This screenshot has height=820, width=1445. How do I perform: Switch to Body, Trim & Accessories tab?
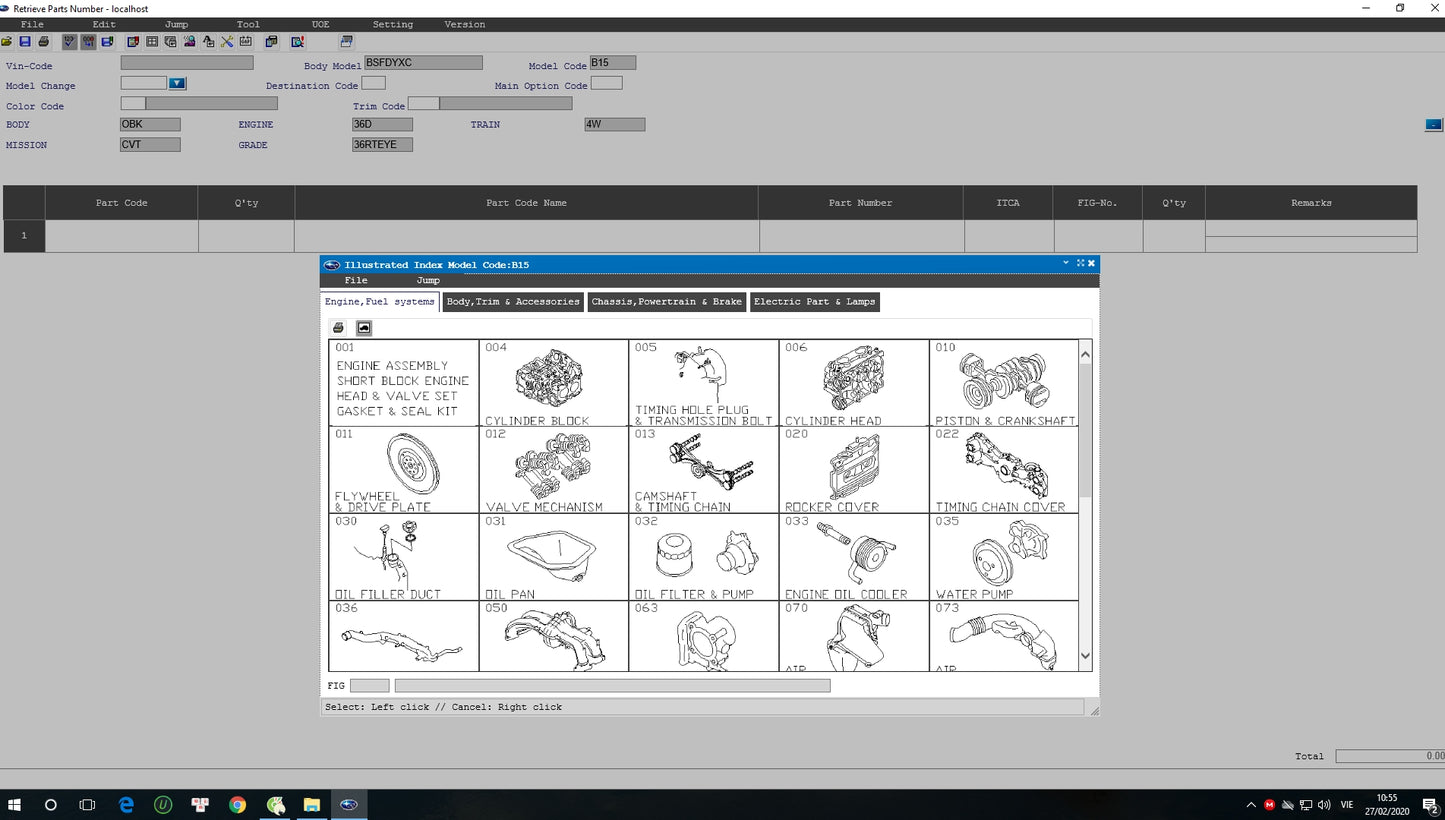(x=513, y=302)
